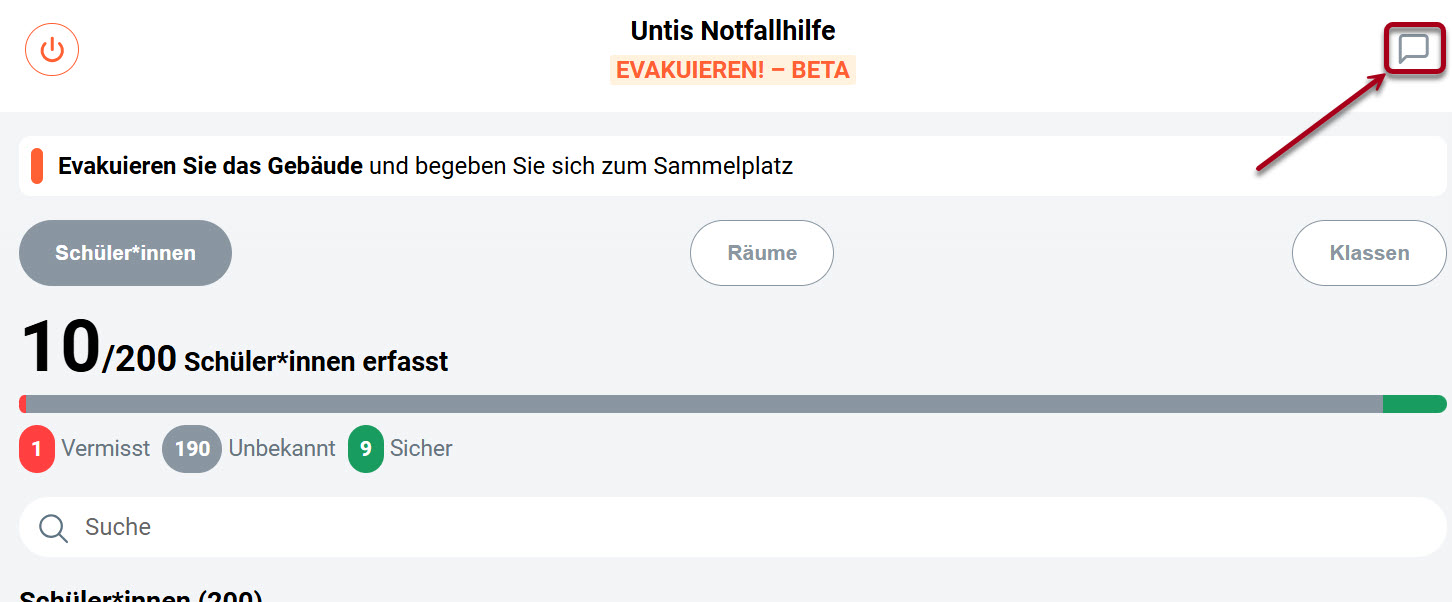This screenshot has width=1452, height=602.
Task: Click the green section of the progress bar
Action: 1415,404
